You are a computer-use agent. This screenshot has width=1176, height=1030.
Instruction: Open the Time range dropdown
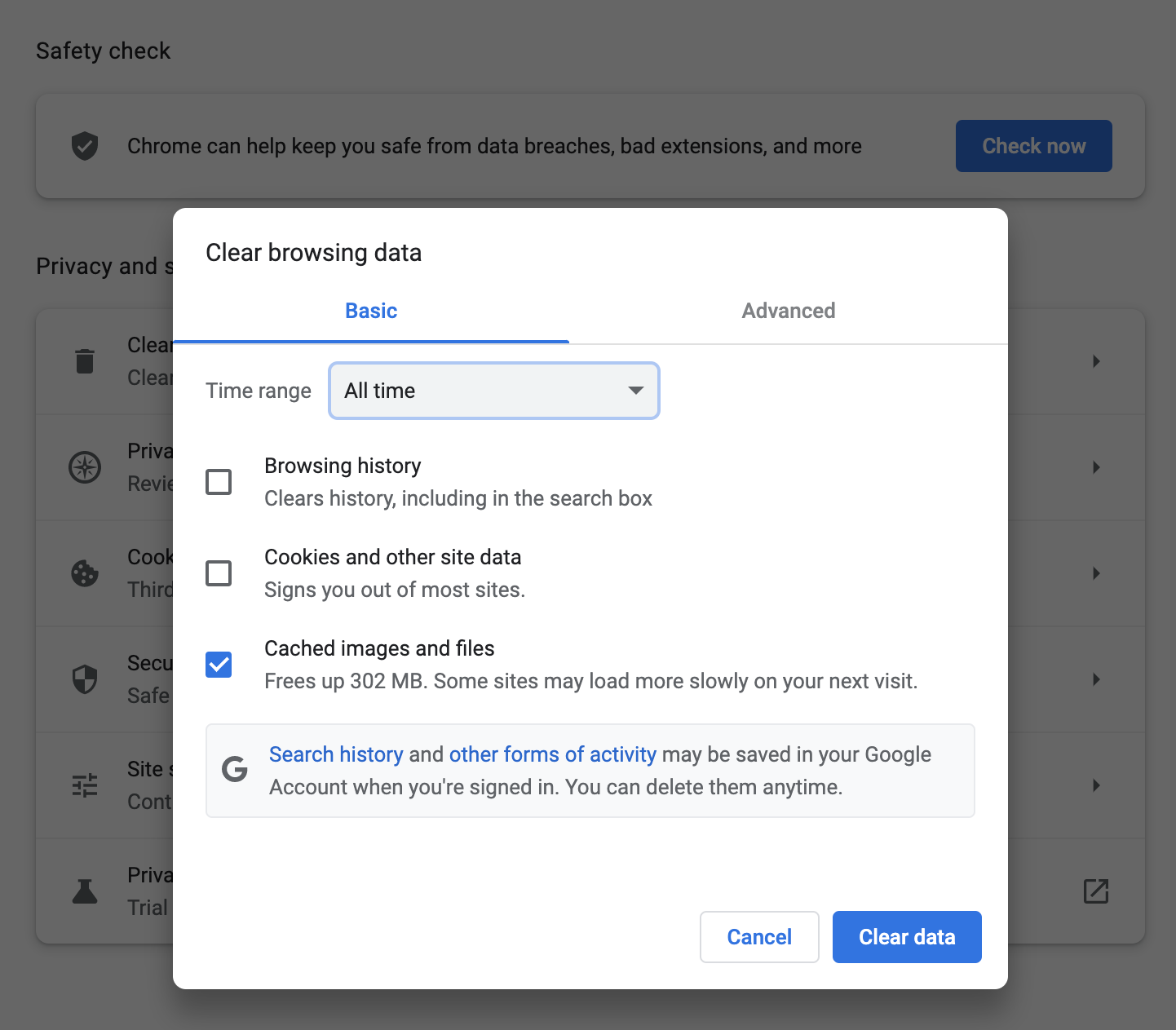pos(493,391)
